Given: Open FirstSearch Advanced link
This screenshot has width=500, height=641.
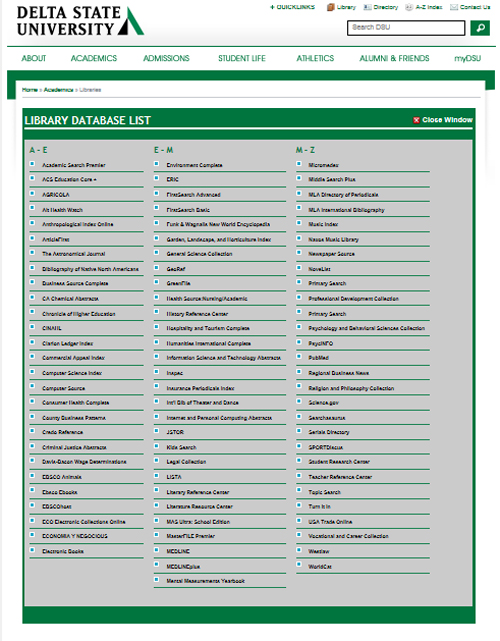Looking at the screenshot, I should coord(193,195).
